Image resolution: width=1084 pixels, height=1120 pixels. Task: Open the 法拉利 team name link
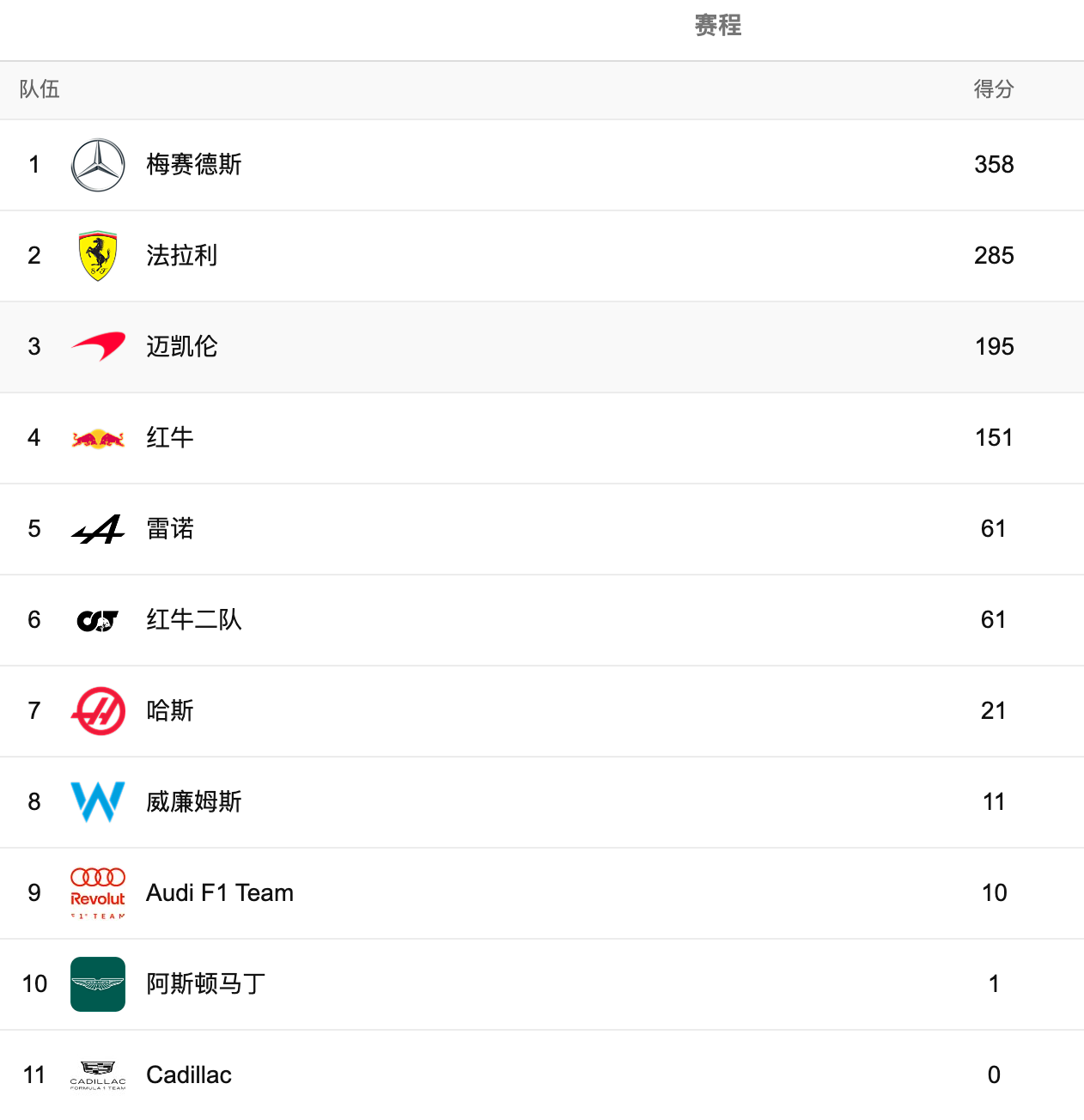click(182, 255)
